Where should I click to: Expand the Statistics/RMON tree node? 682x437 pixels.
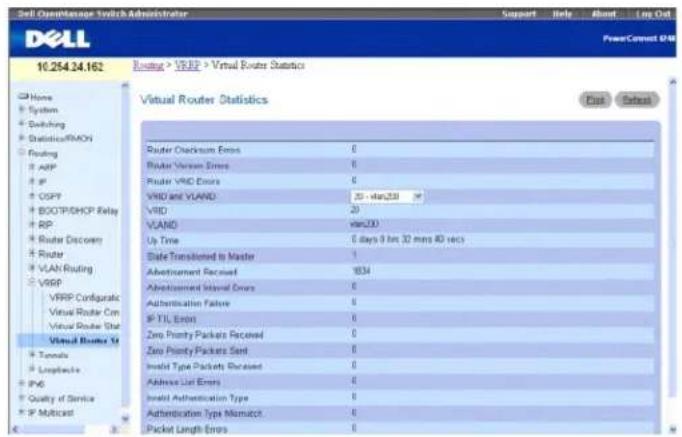pyautogui.click(x=21, y=138)
